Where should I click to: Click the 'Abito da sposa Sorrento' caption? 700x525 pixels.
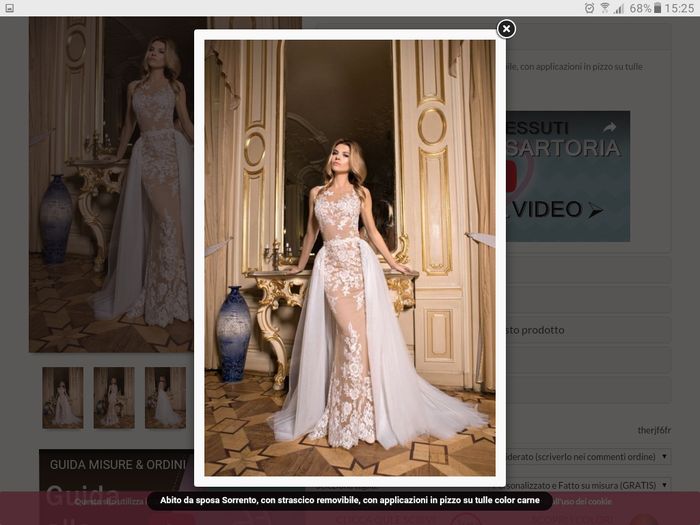(x=349, y=501)
